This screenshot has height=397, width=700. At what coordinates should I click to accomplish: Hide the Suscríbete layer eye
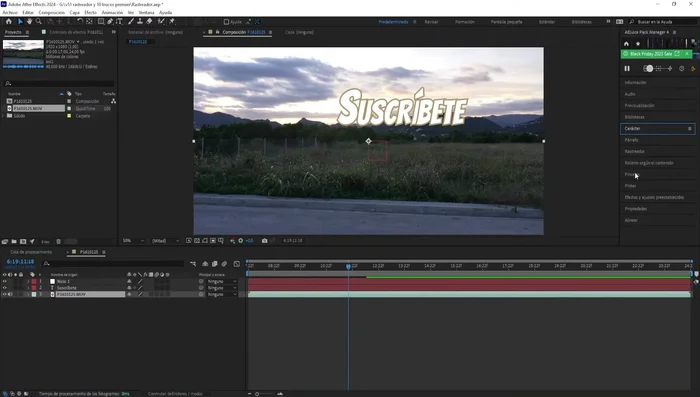click(4, 288)
